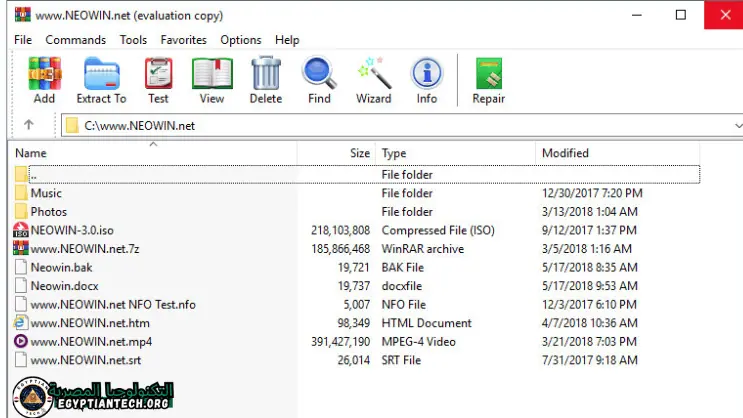743x418 pixels.
Task: Click the HTML Document type cell
Action: point(426,323)
